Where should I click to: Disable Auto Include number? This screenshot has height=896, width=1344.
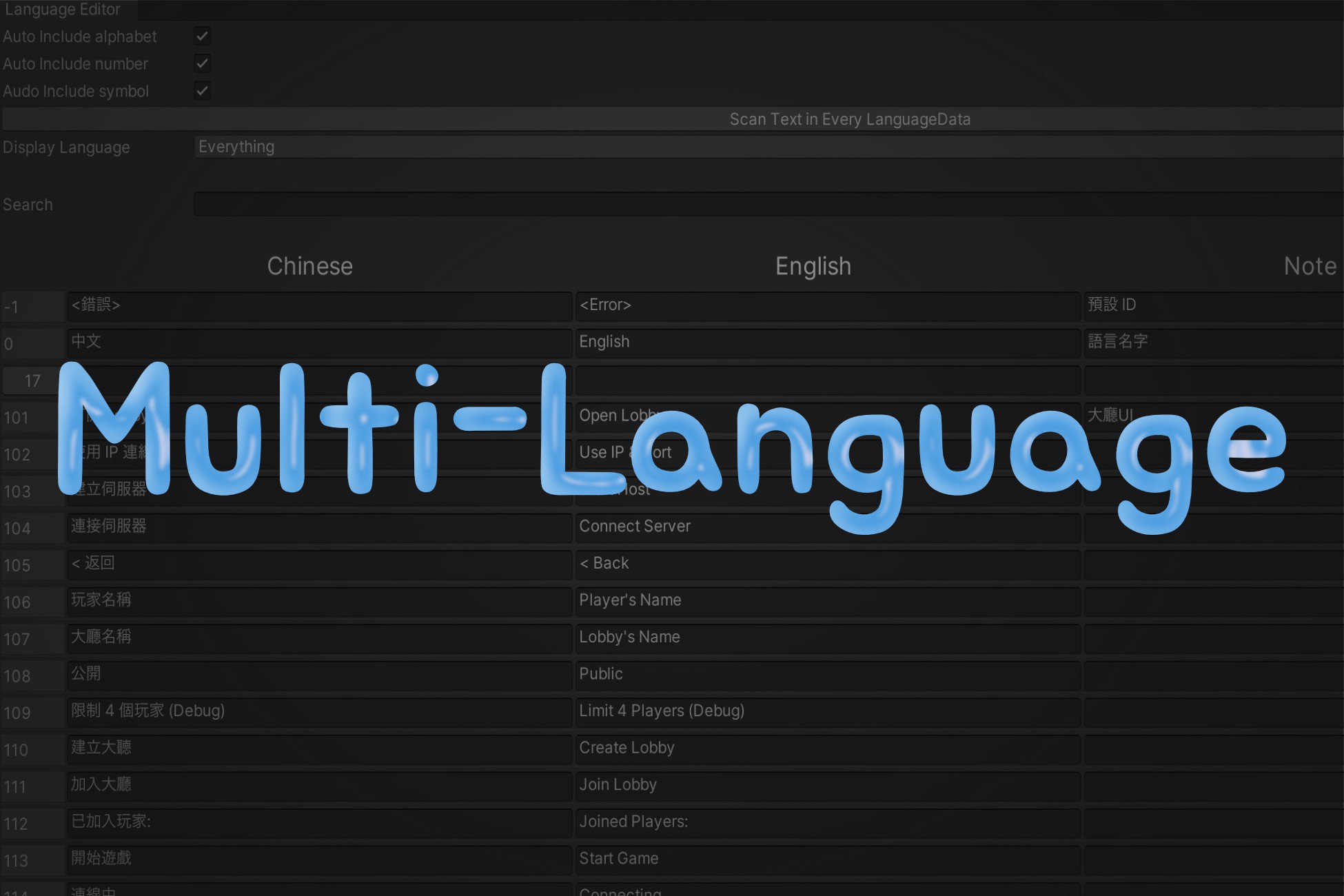coord(201,63)
